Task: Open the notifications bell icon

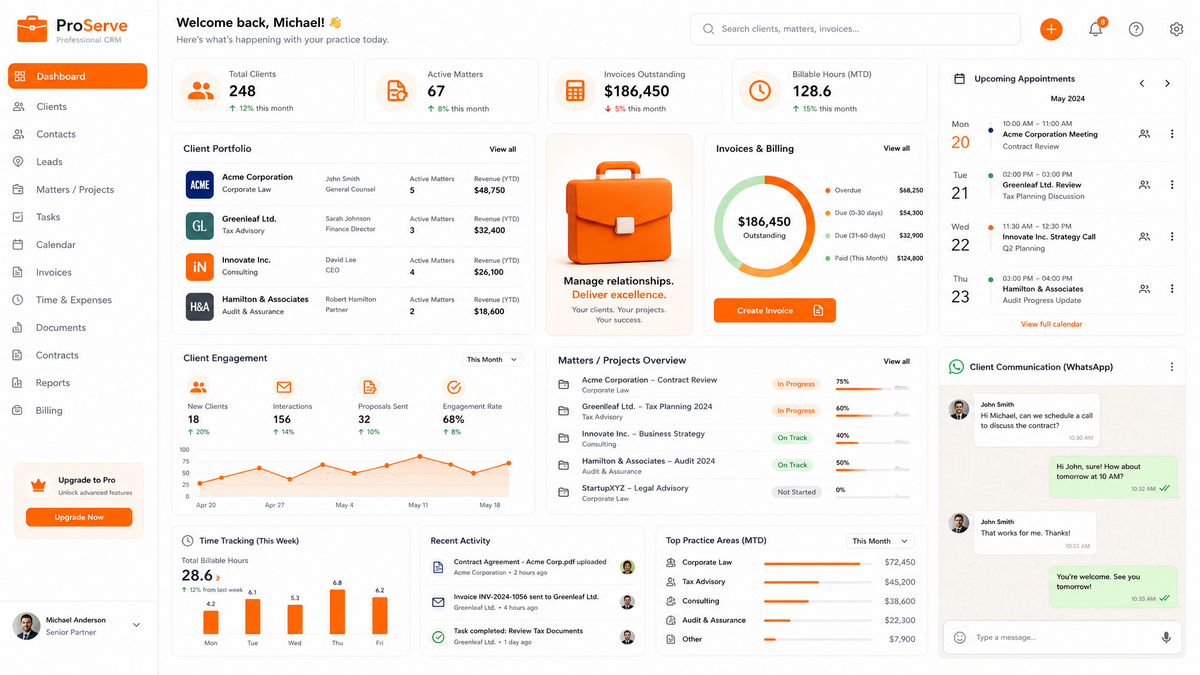Action: [x=1096, y=29]
